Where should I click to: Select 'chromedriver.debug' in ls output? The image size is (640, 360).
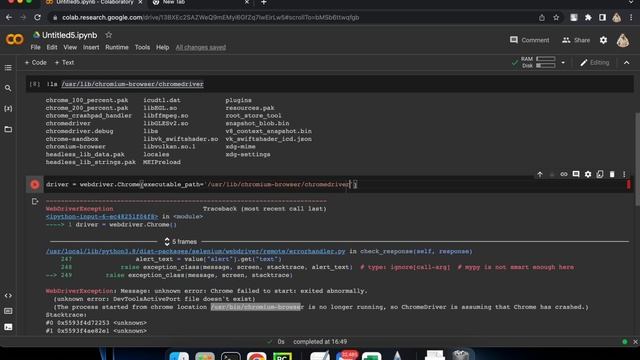(80, 131)
